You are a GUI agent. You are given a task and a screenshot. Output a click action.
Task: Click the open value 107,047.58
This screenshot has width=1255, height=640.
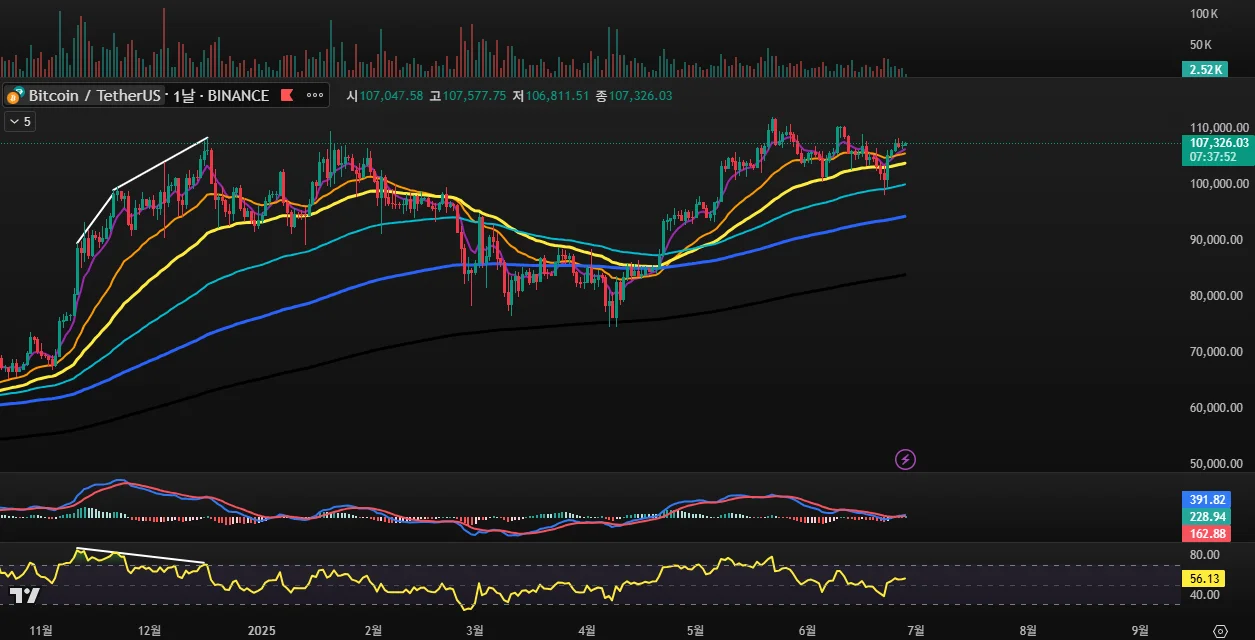pyautogui.click(x=391, y=96)
